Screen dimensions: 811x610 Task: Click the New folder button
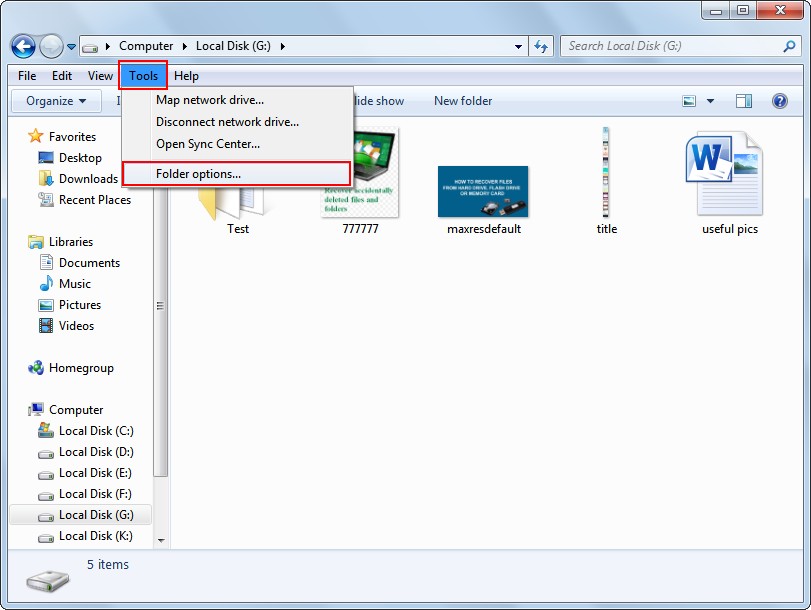pyautogui.click(x=463, y=101)
